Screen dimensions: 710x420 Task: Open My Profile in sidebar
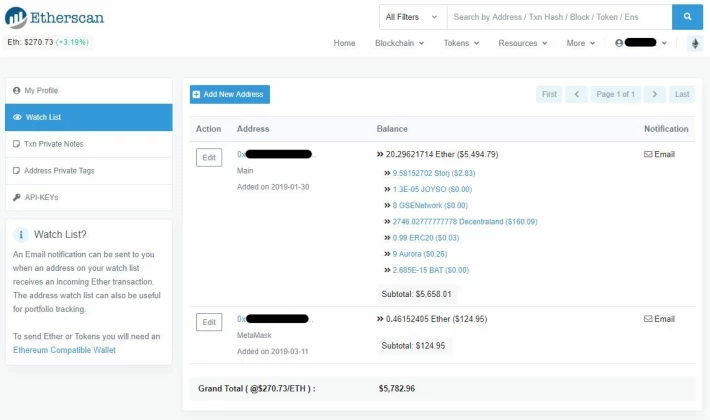click(89, 91)
